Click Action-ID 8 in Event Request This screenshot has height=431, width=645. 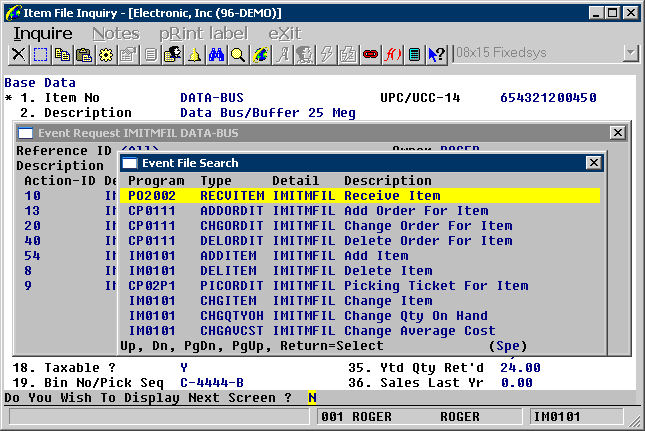[28, 271]
